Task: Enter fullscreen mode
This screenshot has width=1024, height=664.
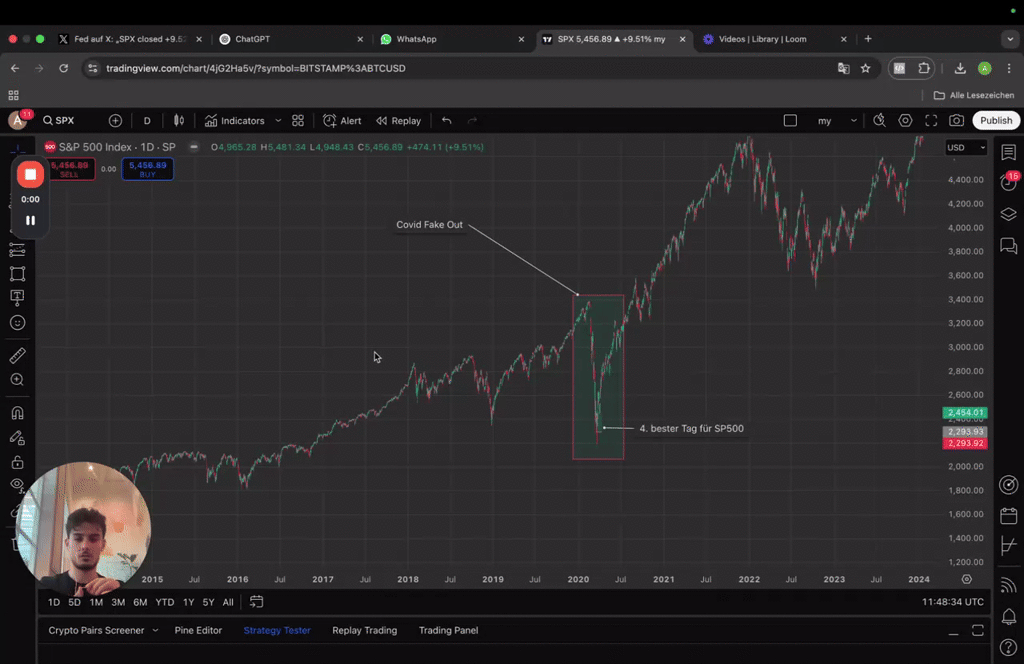Action: [x=931, y=121]
